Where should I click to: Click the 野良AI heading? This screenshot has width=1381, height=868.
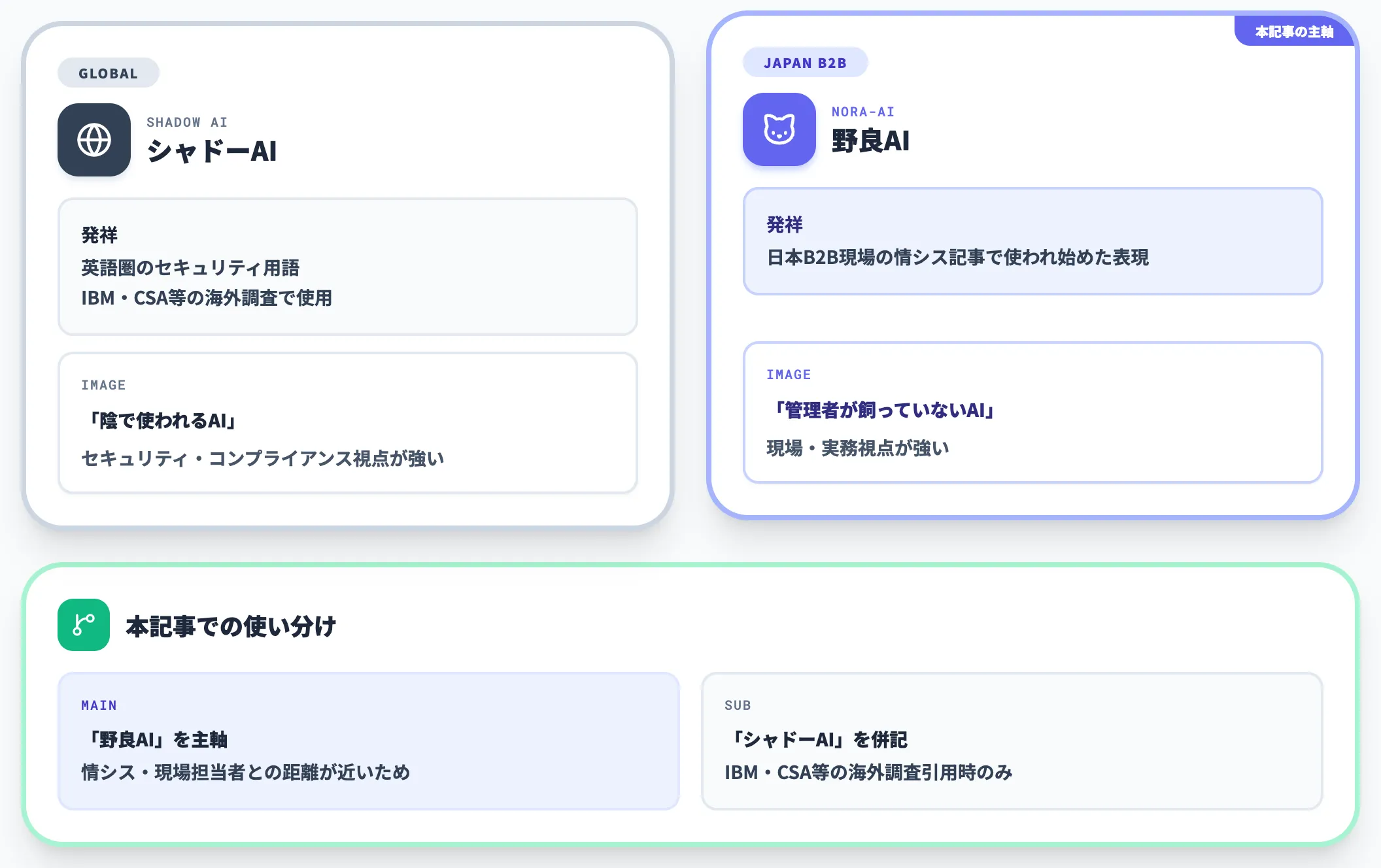click(x=871, y=141)
